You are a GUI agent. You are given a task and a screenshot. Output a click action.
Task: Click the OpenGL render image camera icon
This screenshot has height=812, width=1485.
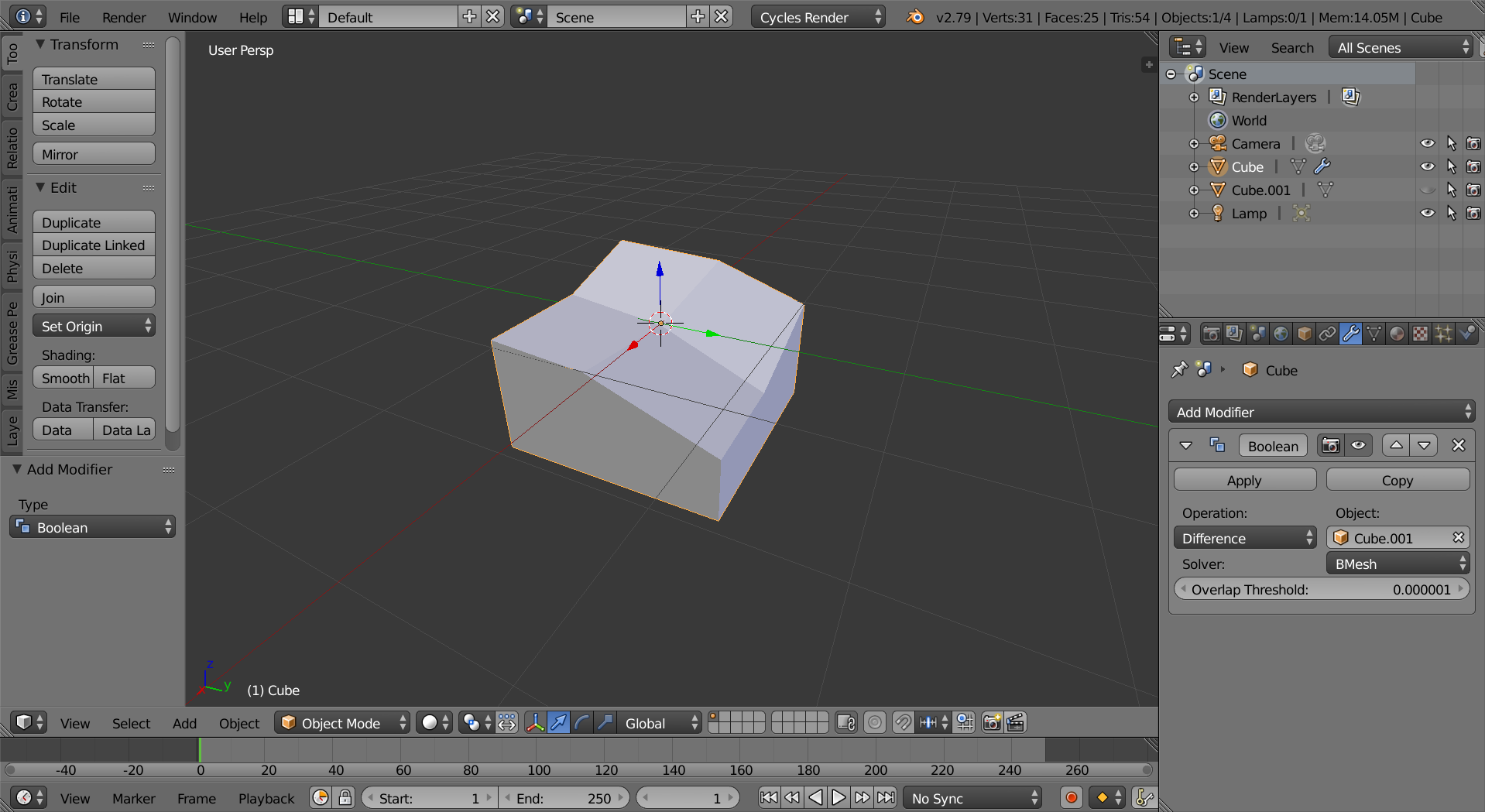coord(992,723)
